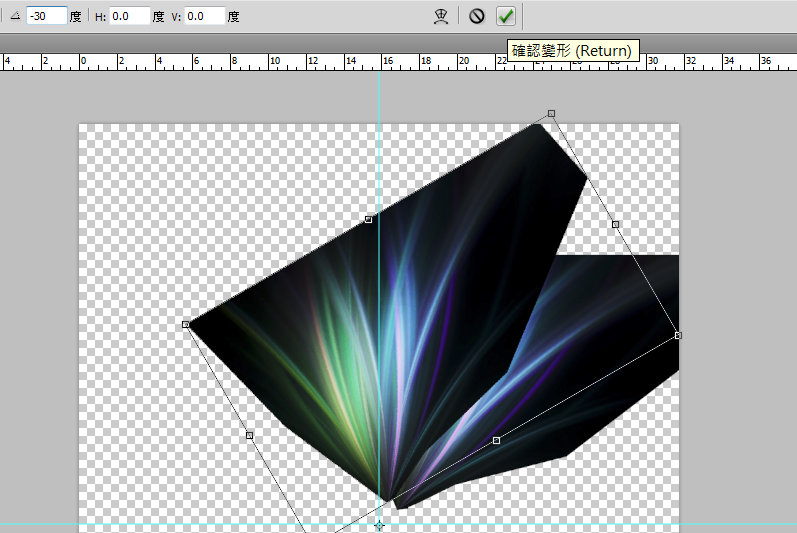
Task: Click the left edge midpoint transform handle
Action: coord(249,435)
